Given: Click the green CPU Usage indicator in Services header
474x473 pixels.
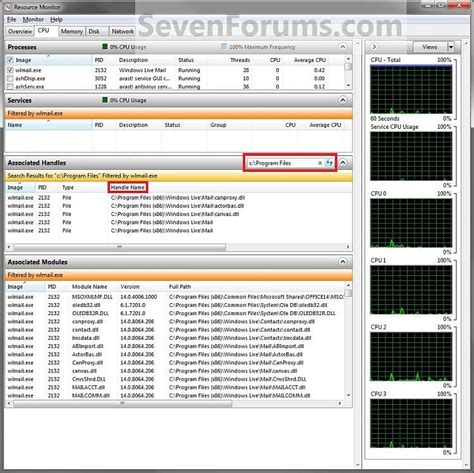Looking at the screenshot, I should coord(105,100).
